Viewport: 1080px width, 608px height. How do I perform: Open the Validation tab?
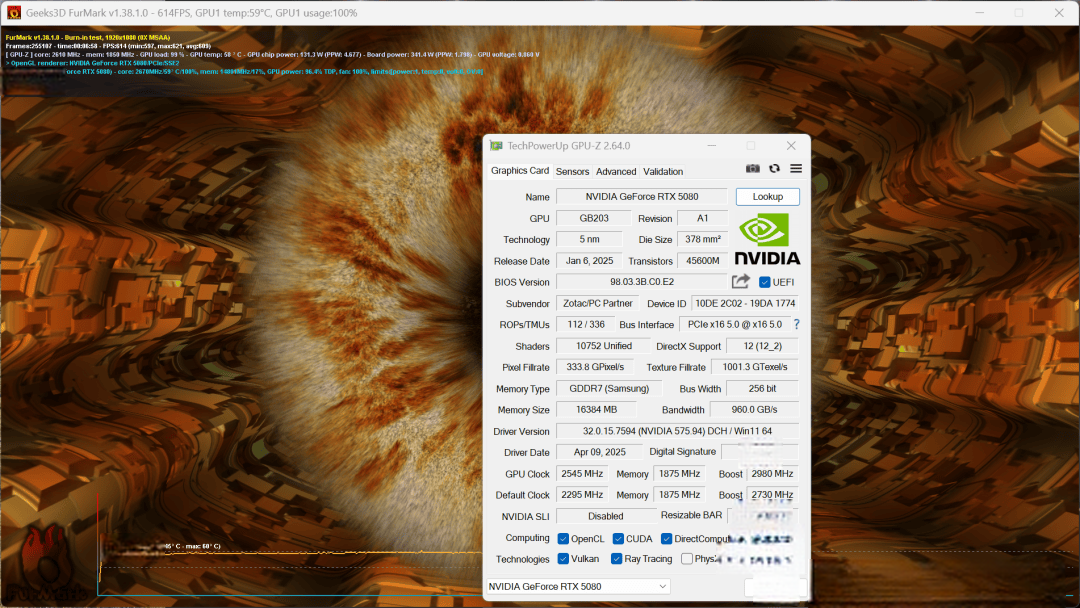coord(663,171)
